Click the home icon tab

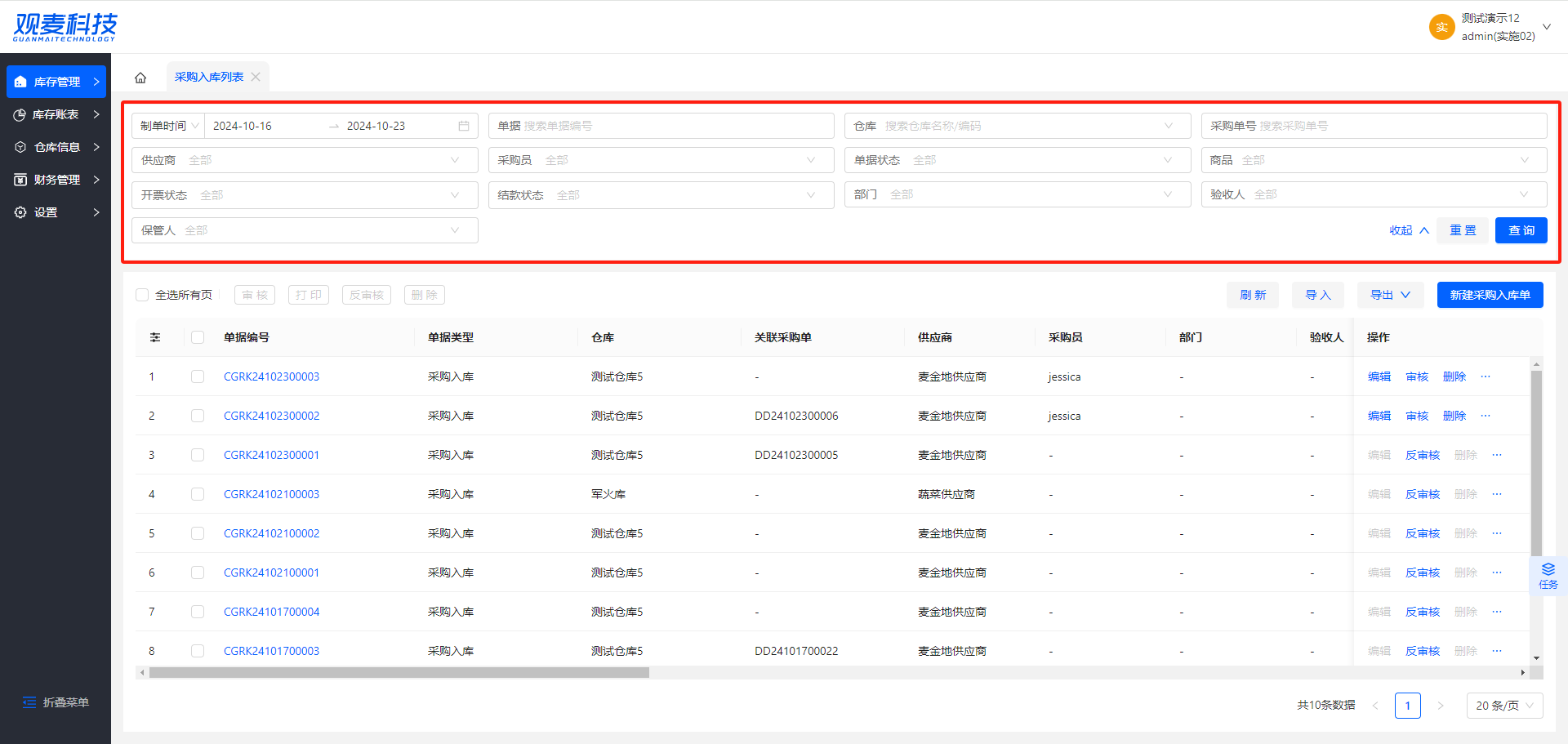(x=140, y=78)
